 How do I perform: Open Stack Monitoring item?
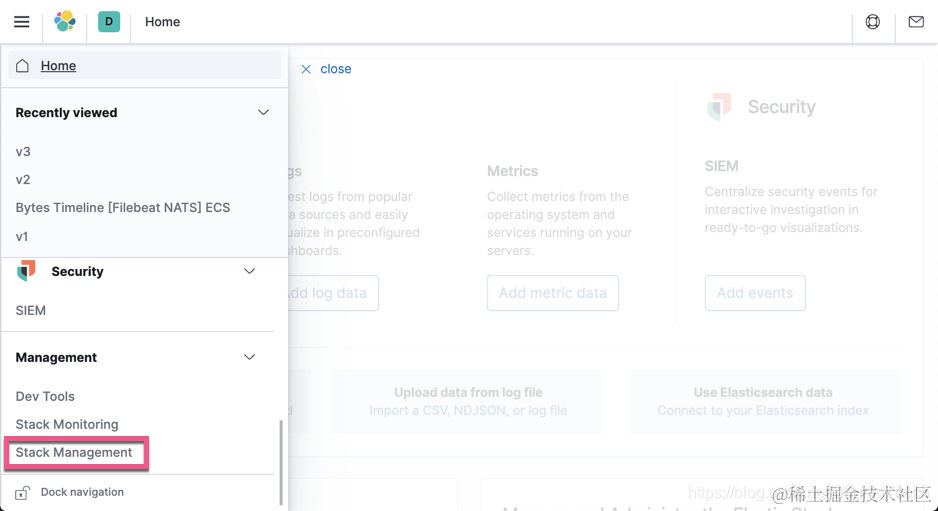pyautogui.click(x=67, y=424)
